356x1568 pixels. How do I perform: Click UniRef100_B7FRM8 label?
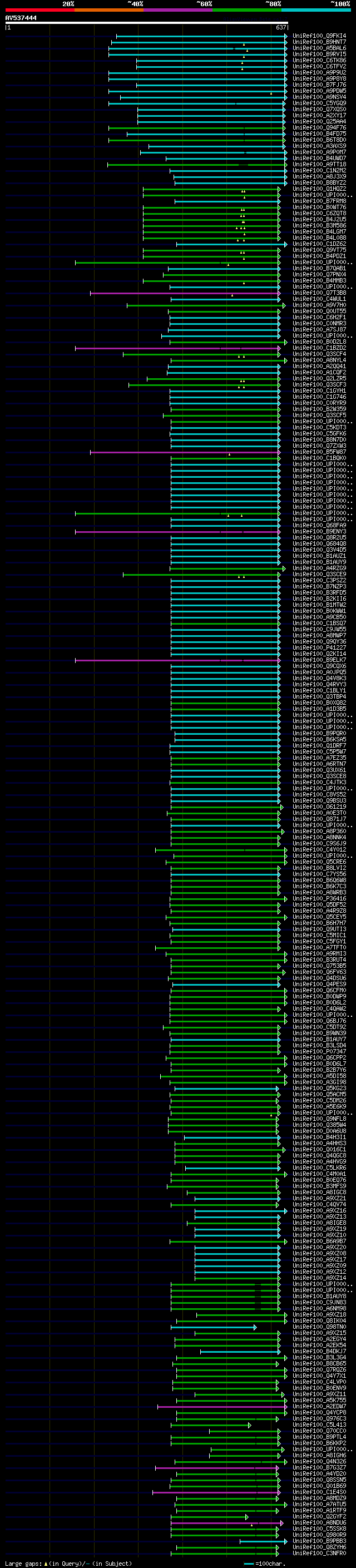[x=319, y=201]
